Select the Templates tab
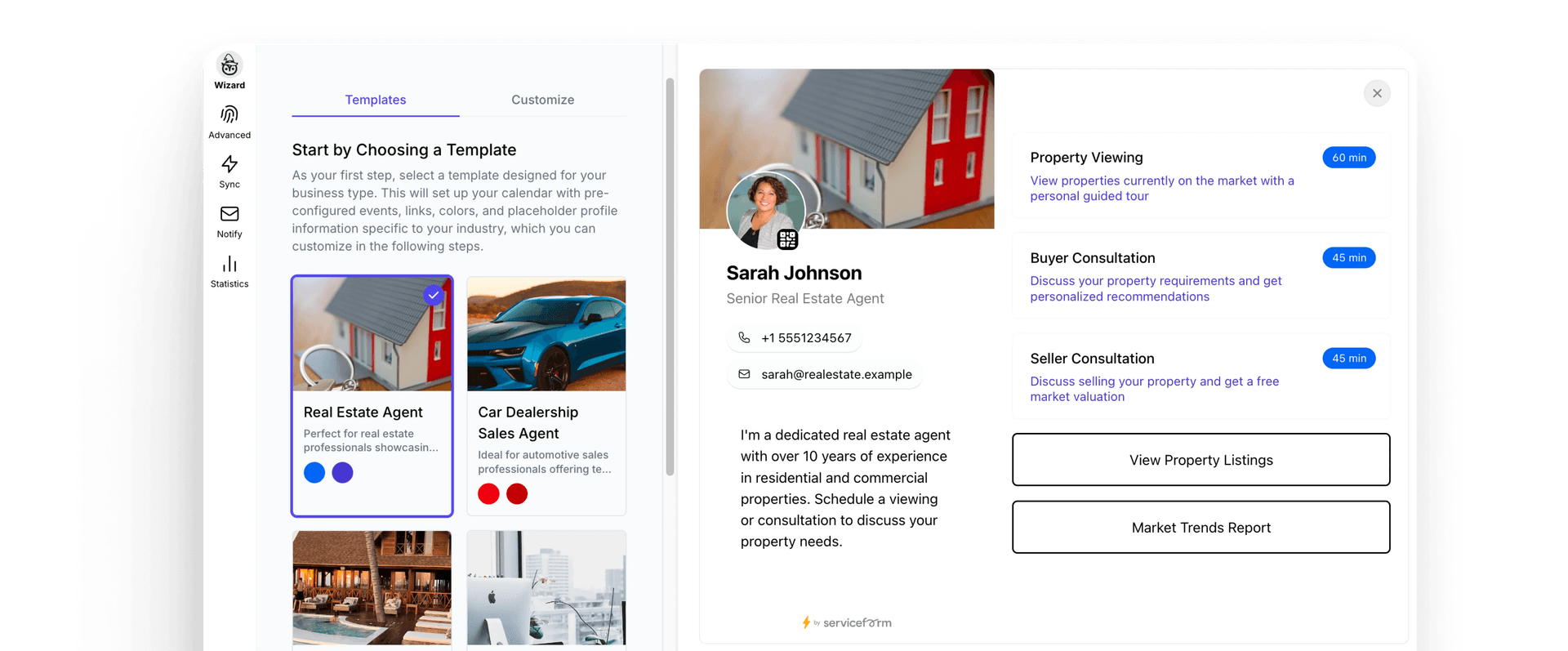The width and height of the screenshot is (1568, 651). [x=376, y=100]
